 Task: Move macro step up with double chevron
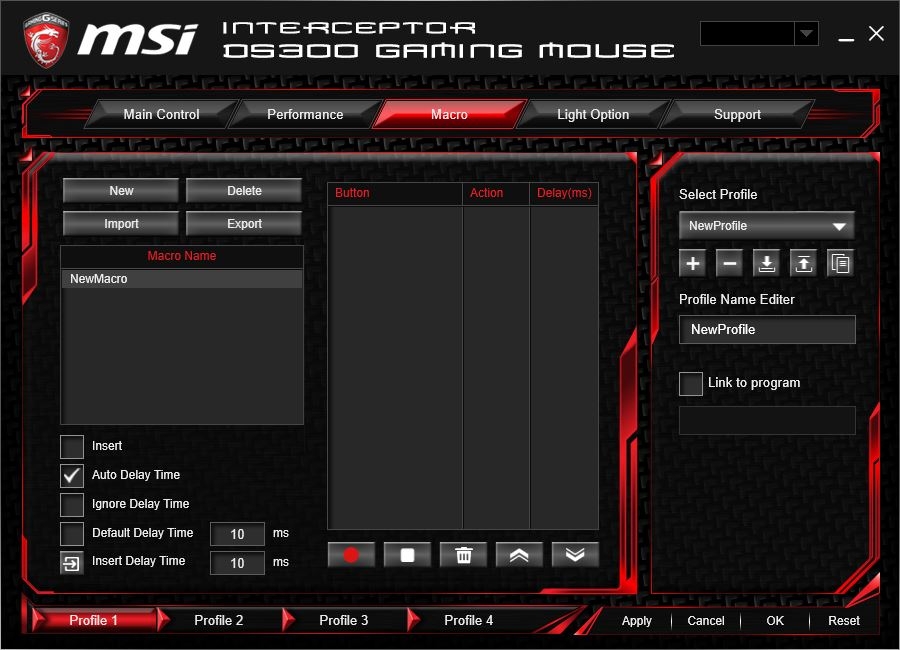click(x=519, y=555)
